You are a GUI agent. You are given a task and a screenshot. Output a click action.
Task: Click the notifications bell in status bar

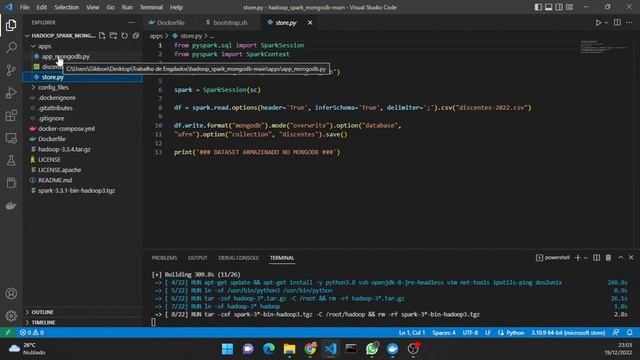[630, 333]
